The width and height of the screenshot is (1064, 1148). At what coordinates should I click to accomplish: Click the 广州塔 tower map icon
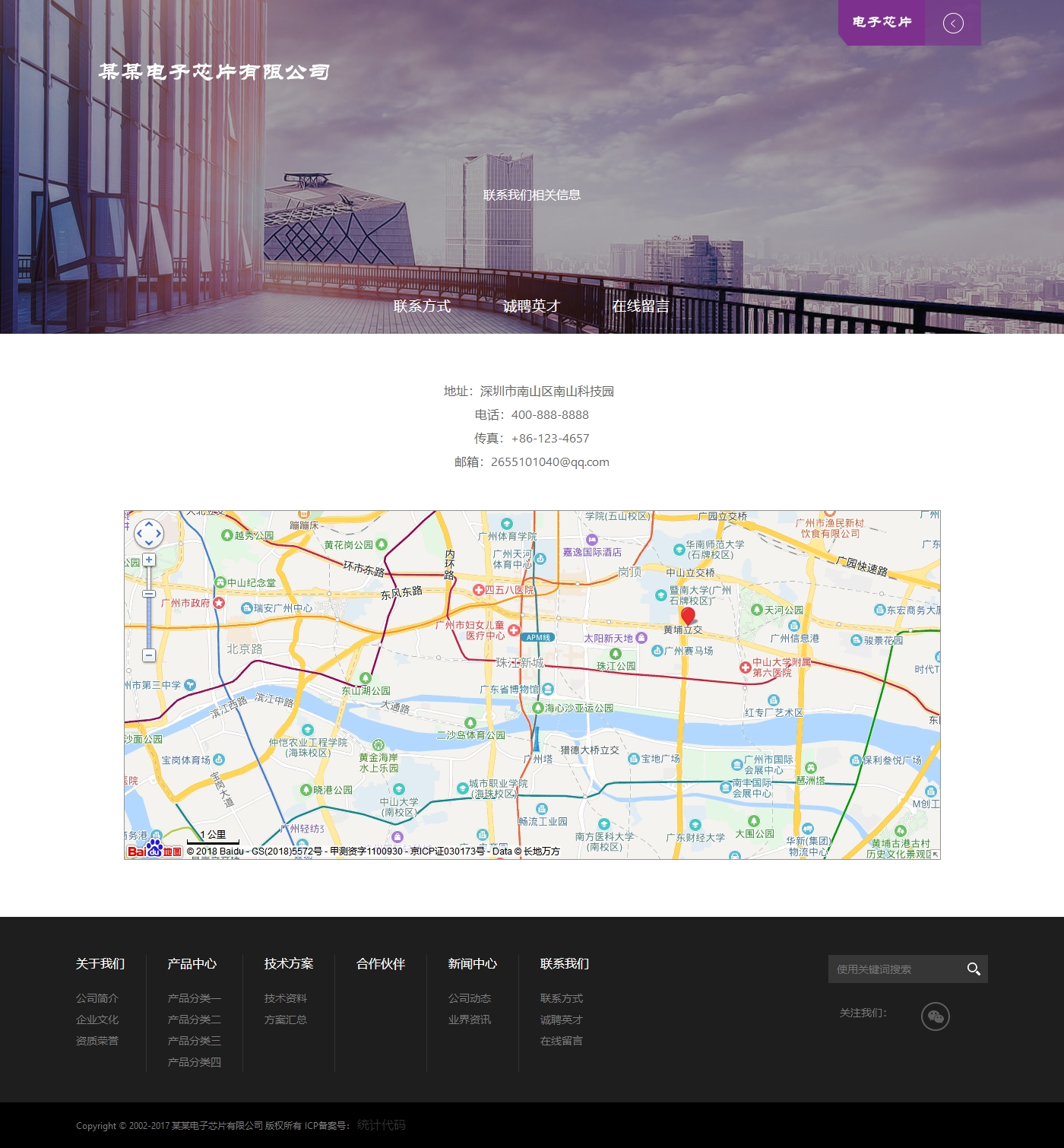pyautogui.click(x=536, y=739)
